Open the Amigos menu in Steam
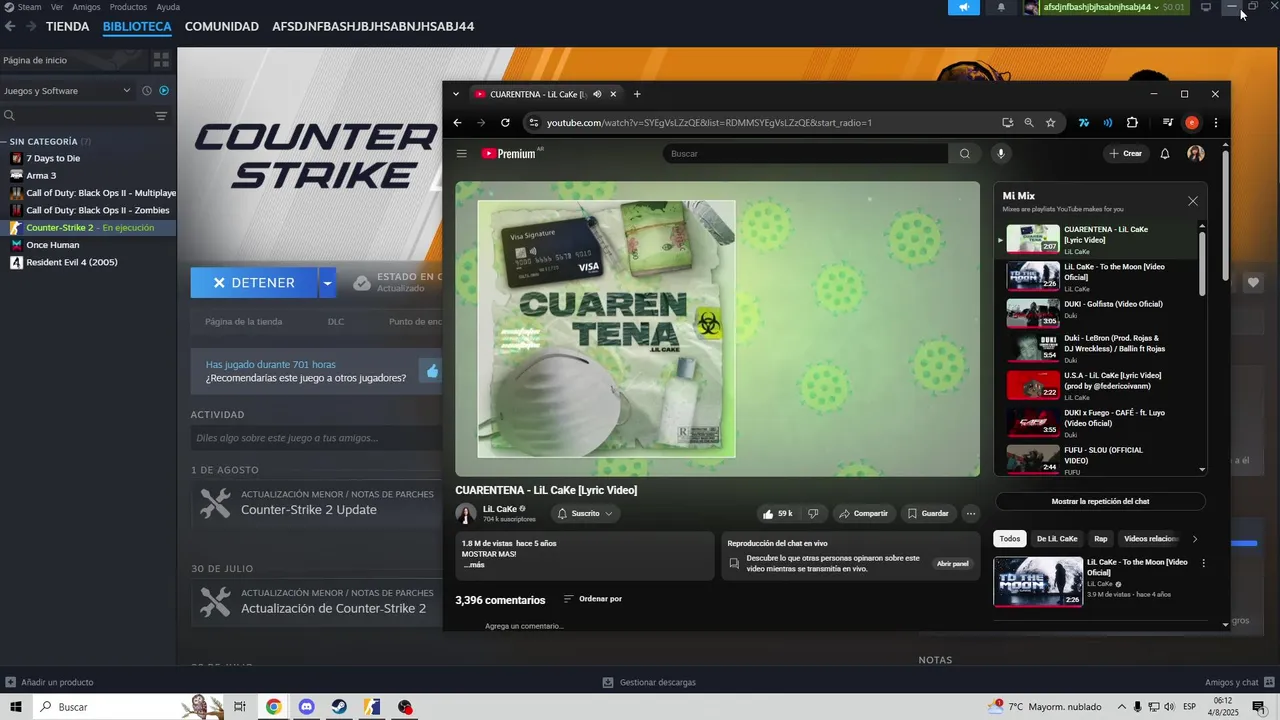 point(86,7)
